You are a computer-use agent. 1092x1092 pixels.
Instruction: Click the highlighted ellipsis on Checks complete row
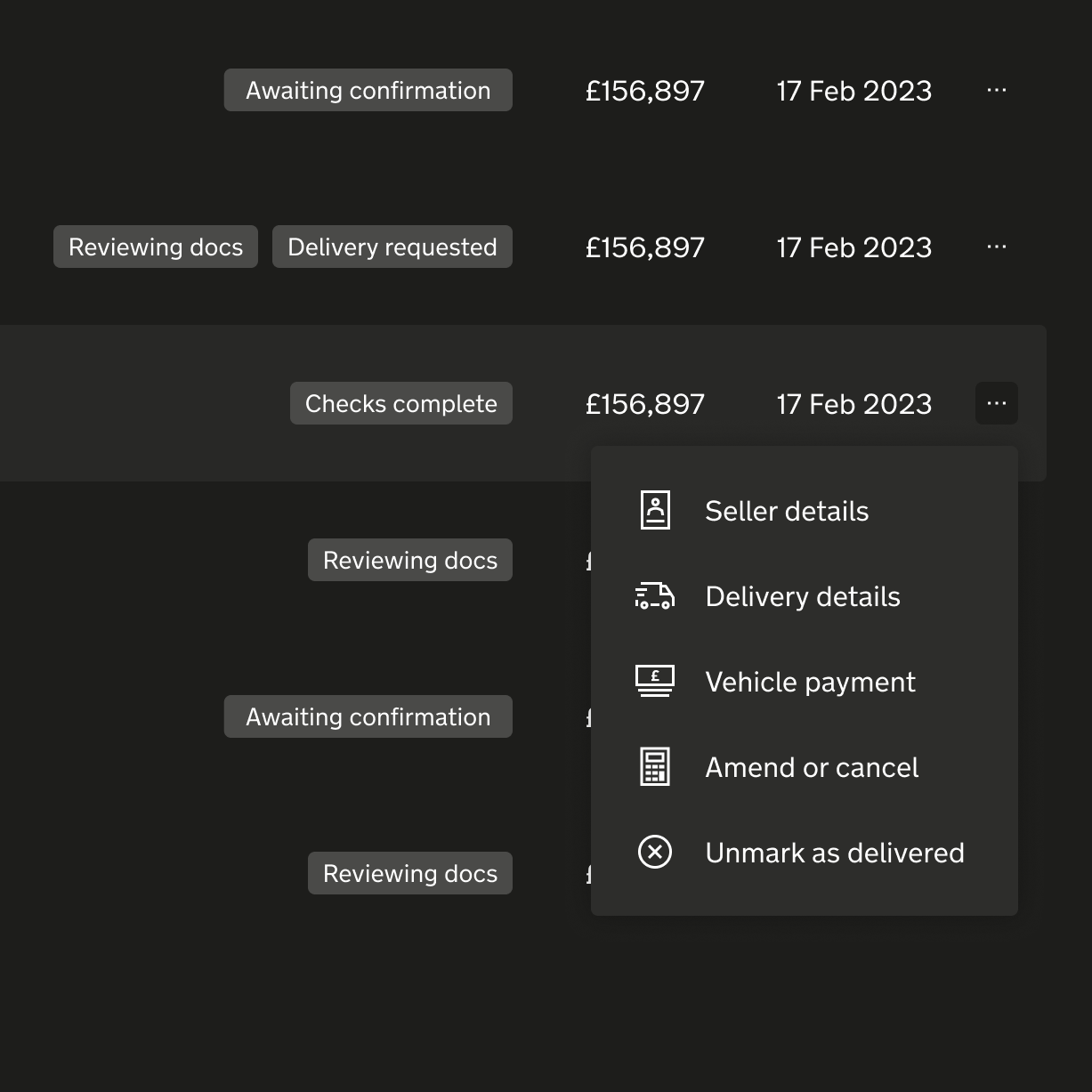click(996, 403)
